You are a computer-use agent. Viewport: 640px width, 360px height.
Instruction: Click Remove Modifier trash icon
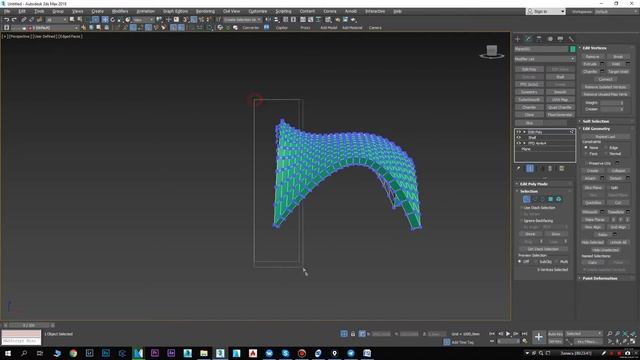550,168
